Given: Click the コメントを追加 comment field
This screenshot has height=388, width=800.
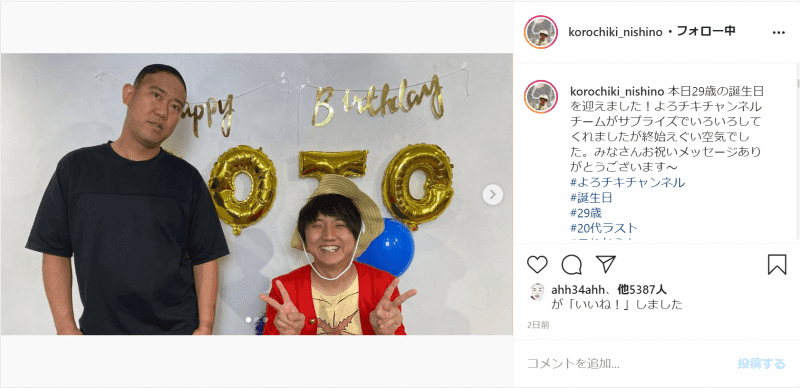Looking at the screenshot, I should [628, 363].
